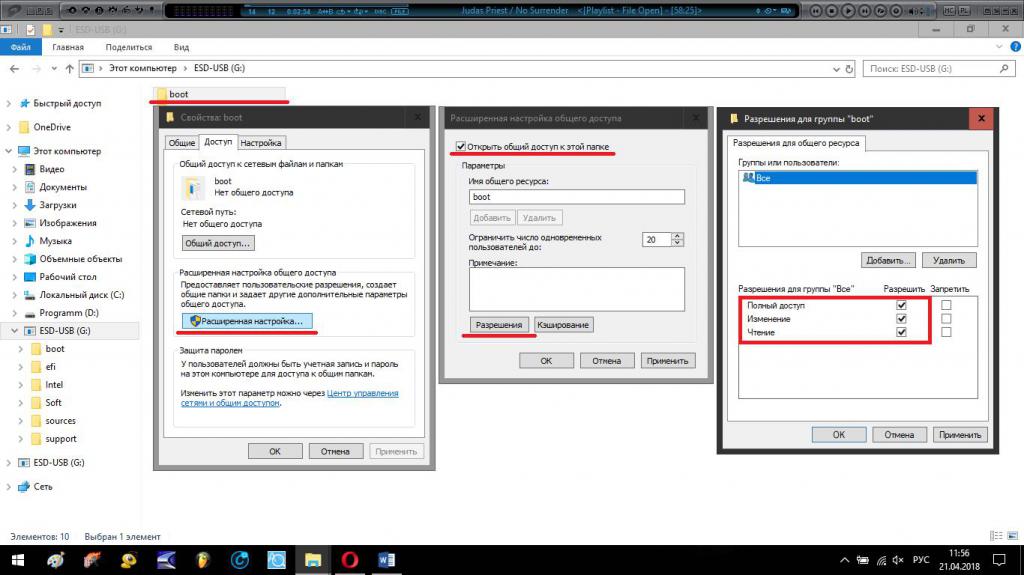Open Сеть in the navigation pane
The image size is (1024, 575).
pyautogui.click(x=43, y=487)
